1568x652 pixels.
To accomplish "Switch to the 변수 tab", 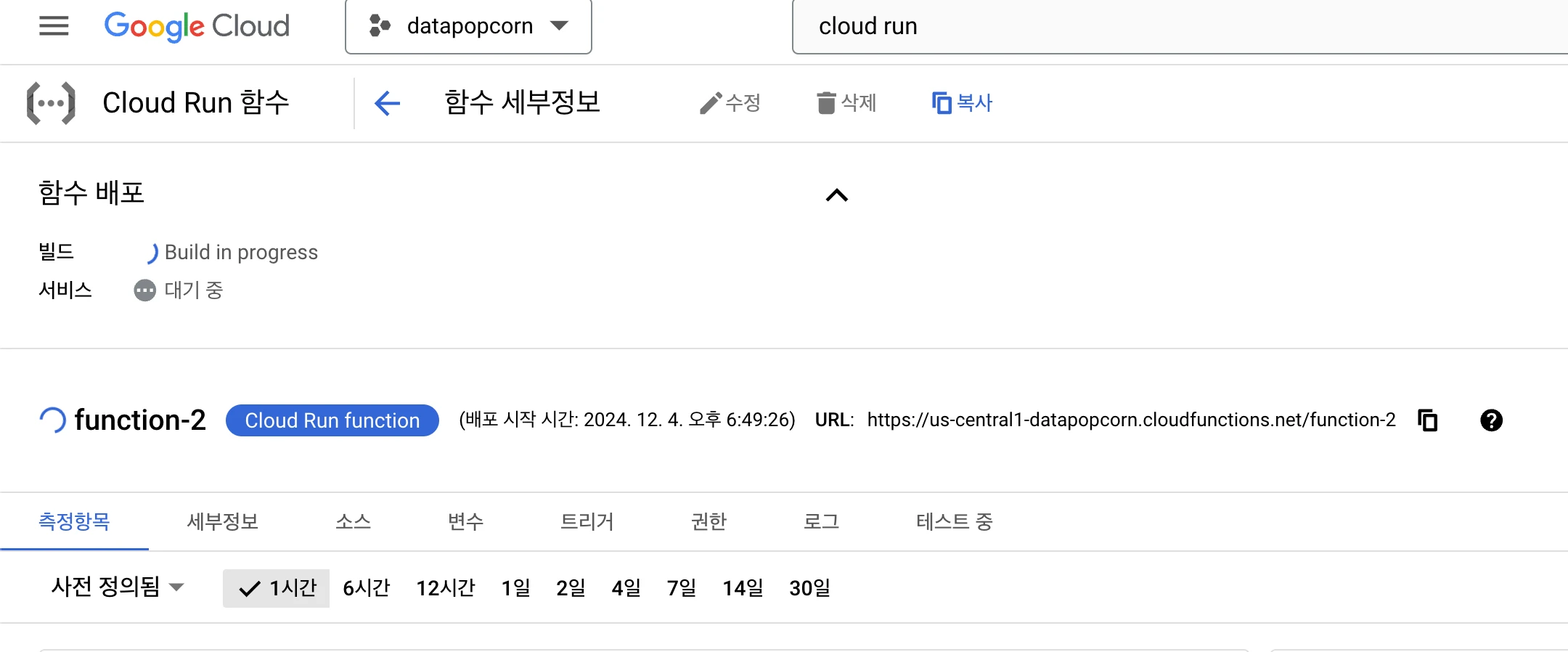I will [465, 521].
